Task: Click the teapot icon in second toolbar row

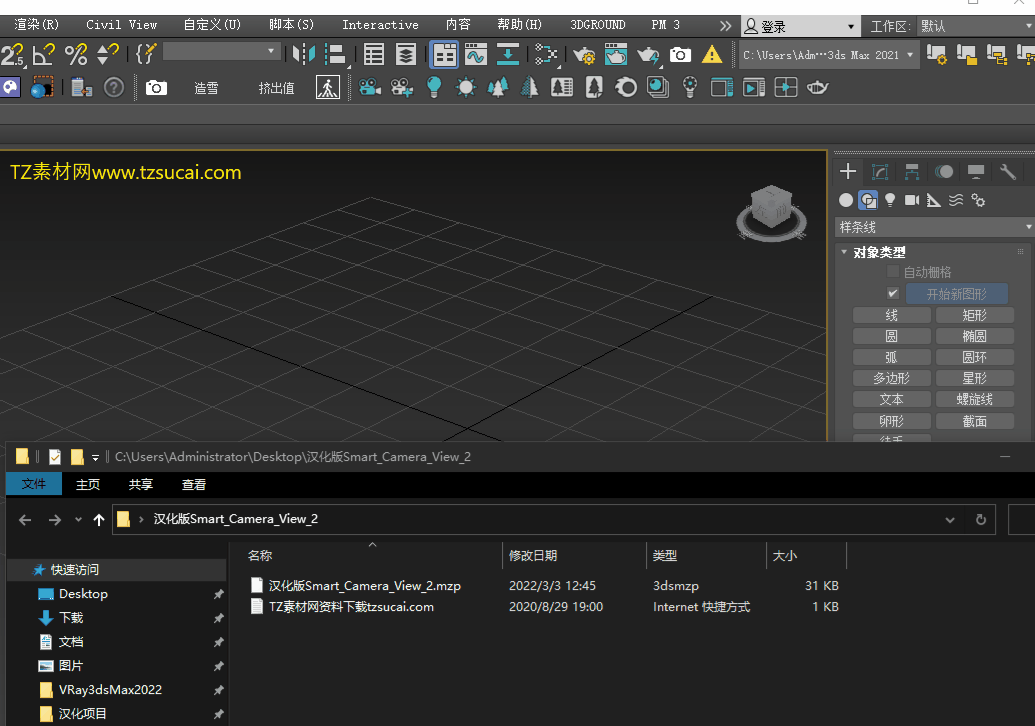Action: (x=817, y=87)
